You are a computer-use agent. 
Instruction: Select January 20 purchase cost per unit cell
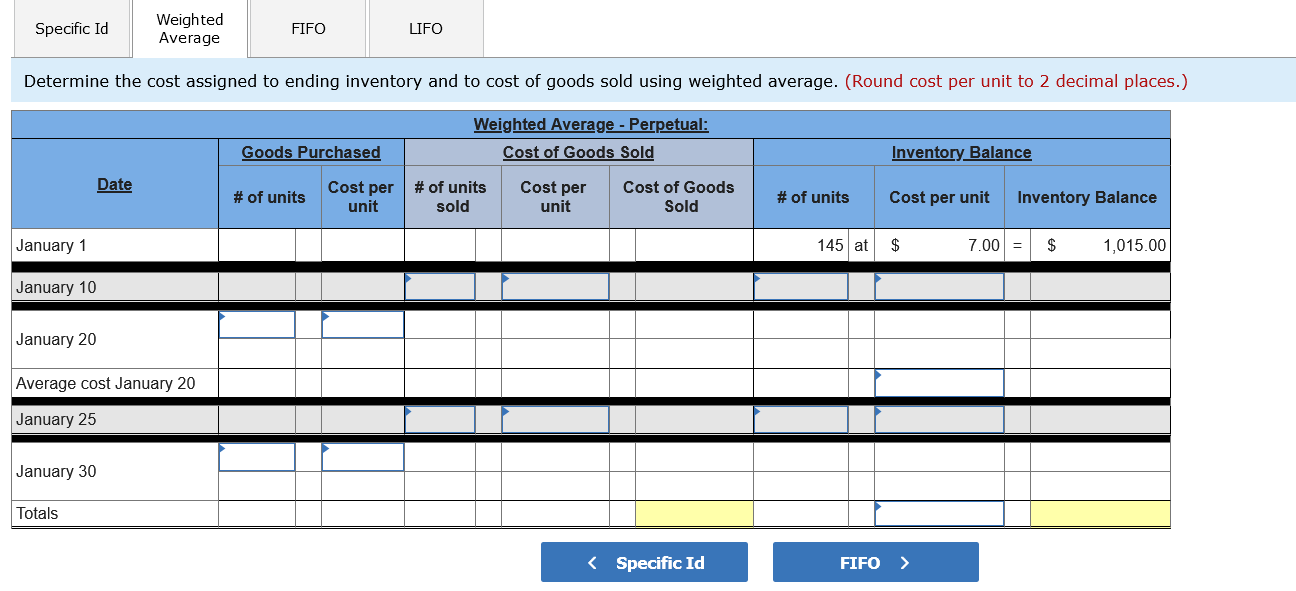coord(363,325)
